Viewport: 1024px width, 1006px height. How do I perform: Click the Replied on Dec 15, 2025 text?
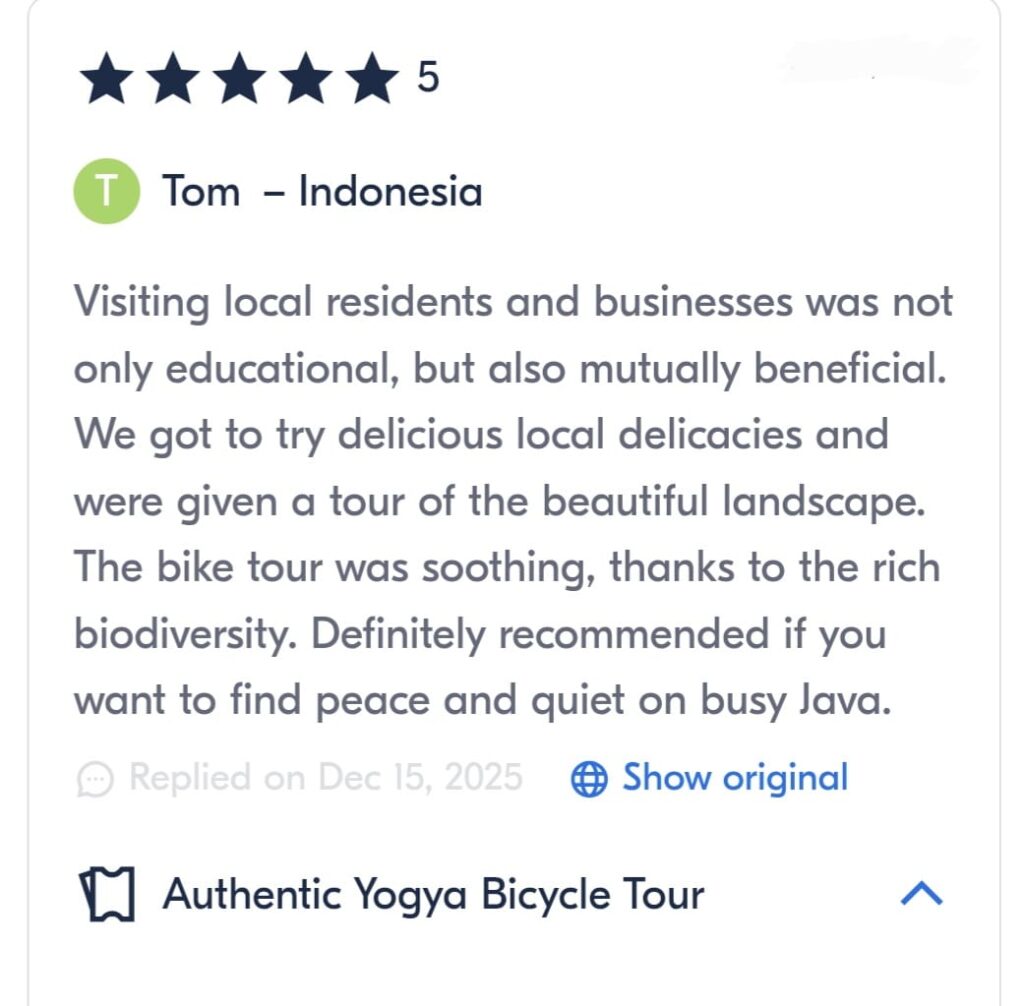[x=326, y=777]
